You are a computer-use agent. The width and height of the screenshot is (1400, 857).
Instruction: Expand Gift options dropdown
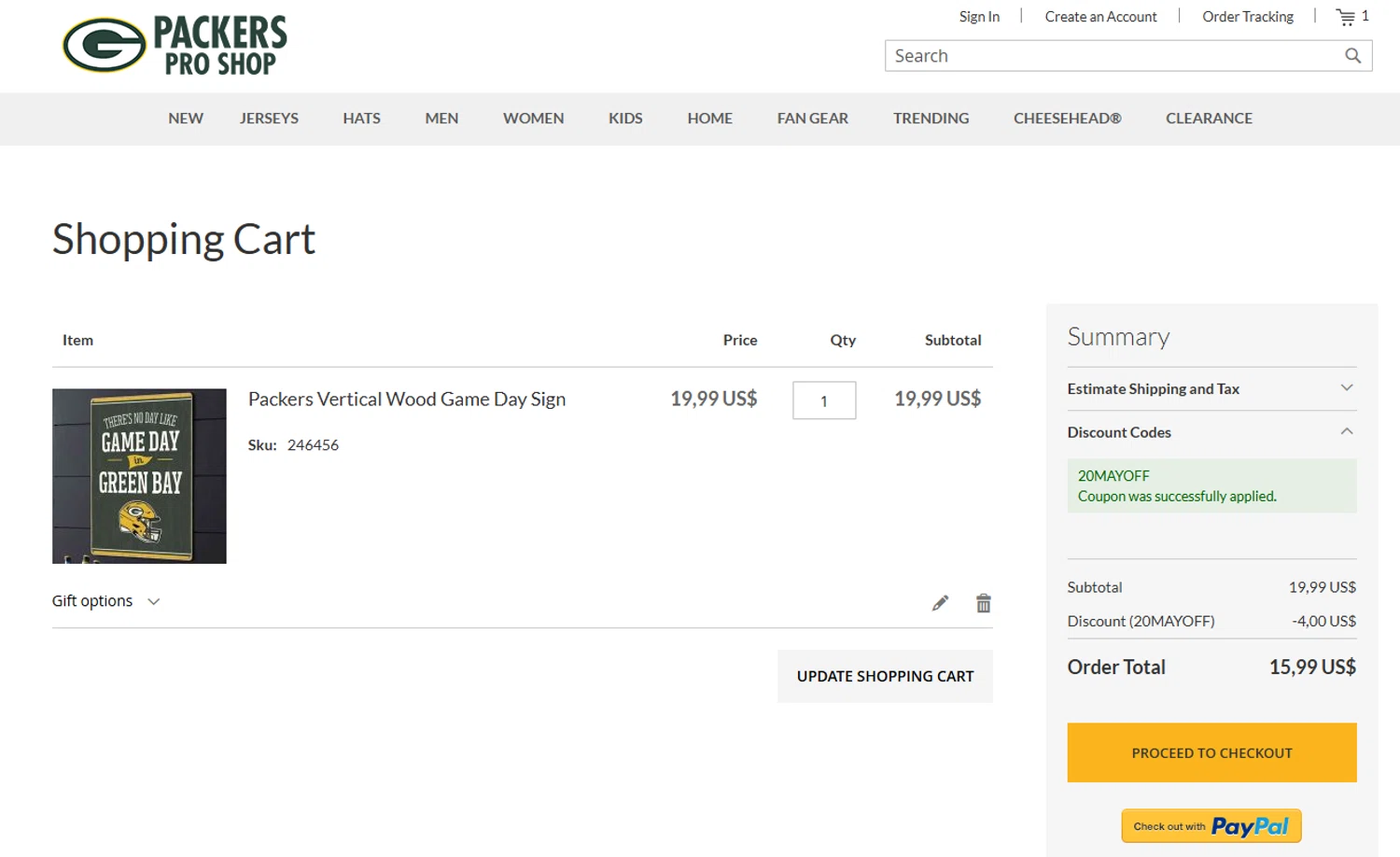click(106, 601)
